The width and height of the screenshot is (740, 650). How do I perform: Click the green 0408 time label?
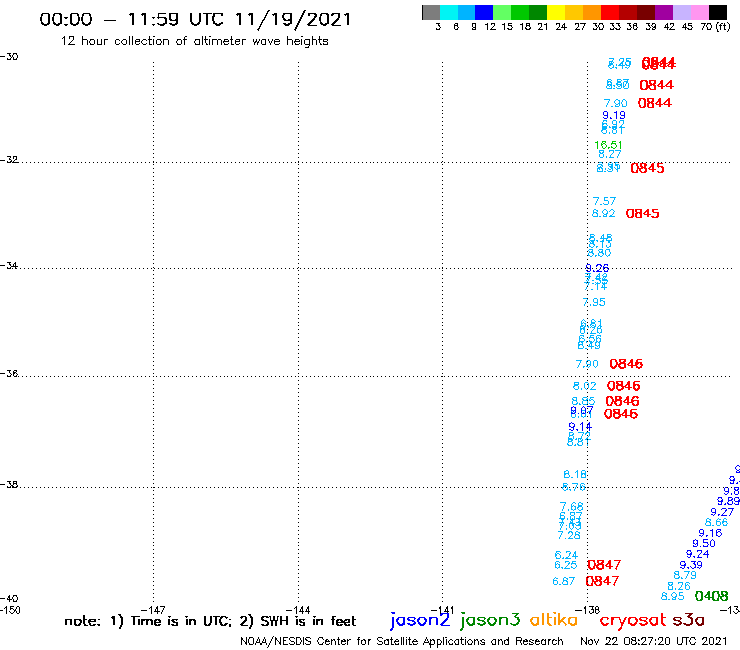coord(712,596)
